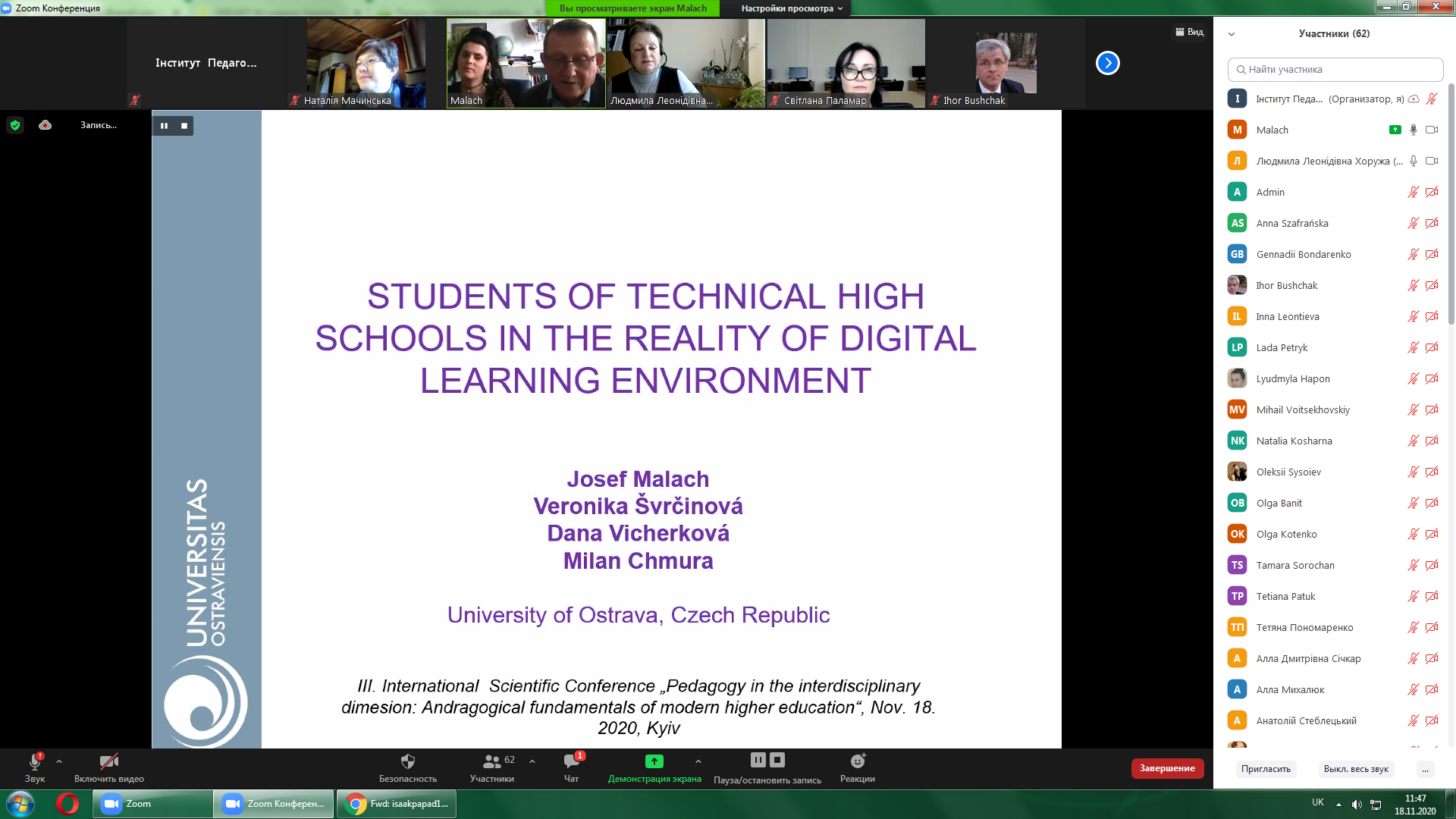Click next arrow in video gallery strip

point(1107,63)
